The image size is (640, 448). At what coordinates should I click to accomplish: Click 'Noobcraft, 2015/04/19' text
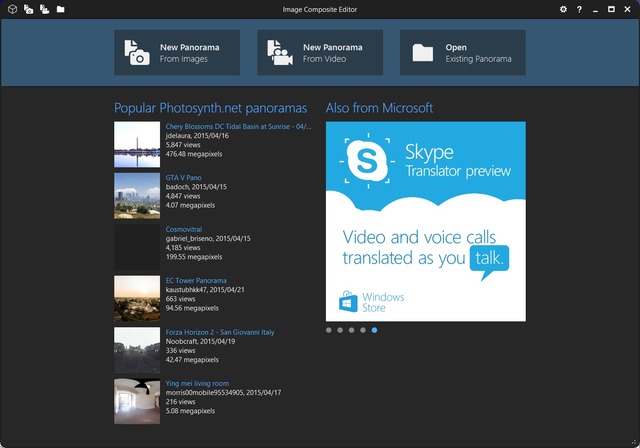200,341
